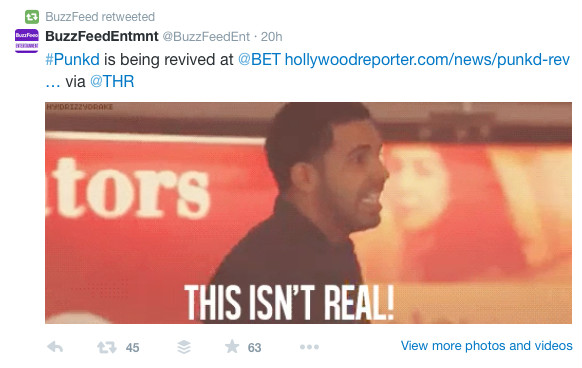Viewport: 582px width, 368px height.
Task: Reply to the tweet with arrow icon
Action: click(55, 347)
